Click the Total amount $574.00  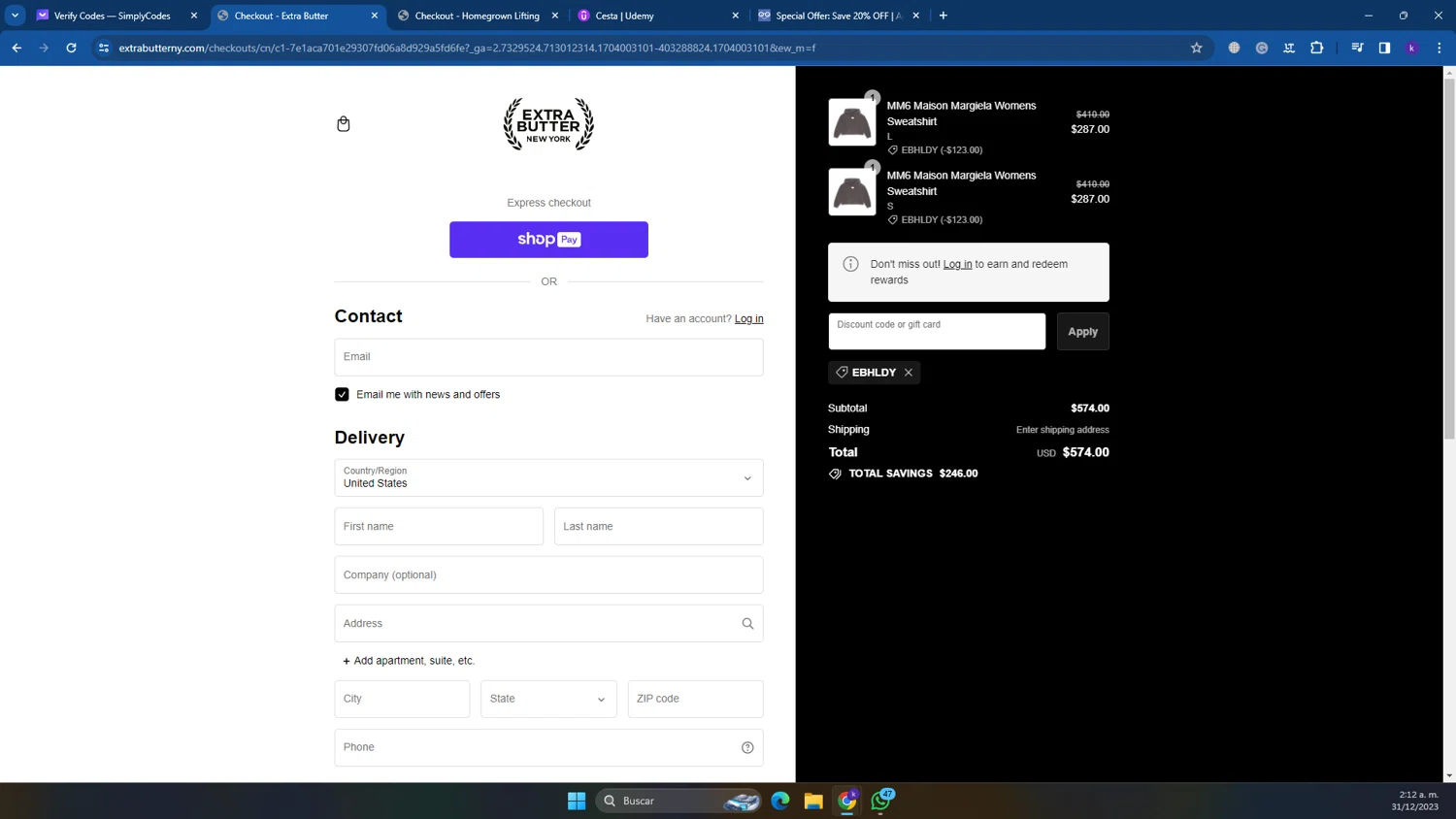click(1085, 452)
